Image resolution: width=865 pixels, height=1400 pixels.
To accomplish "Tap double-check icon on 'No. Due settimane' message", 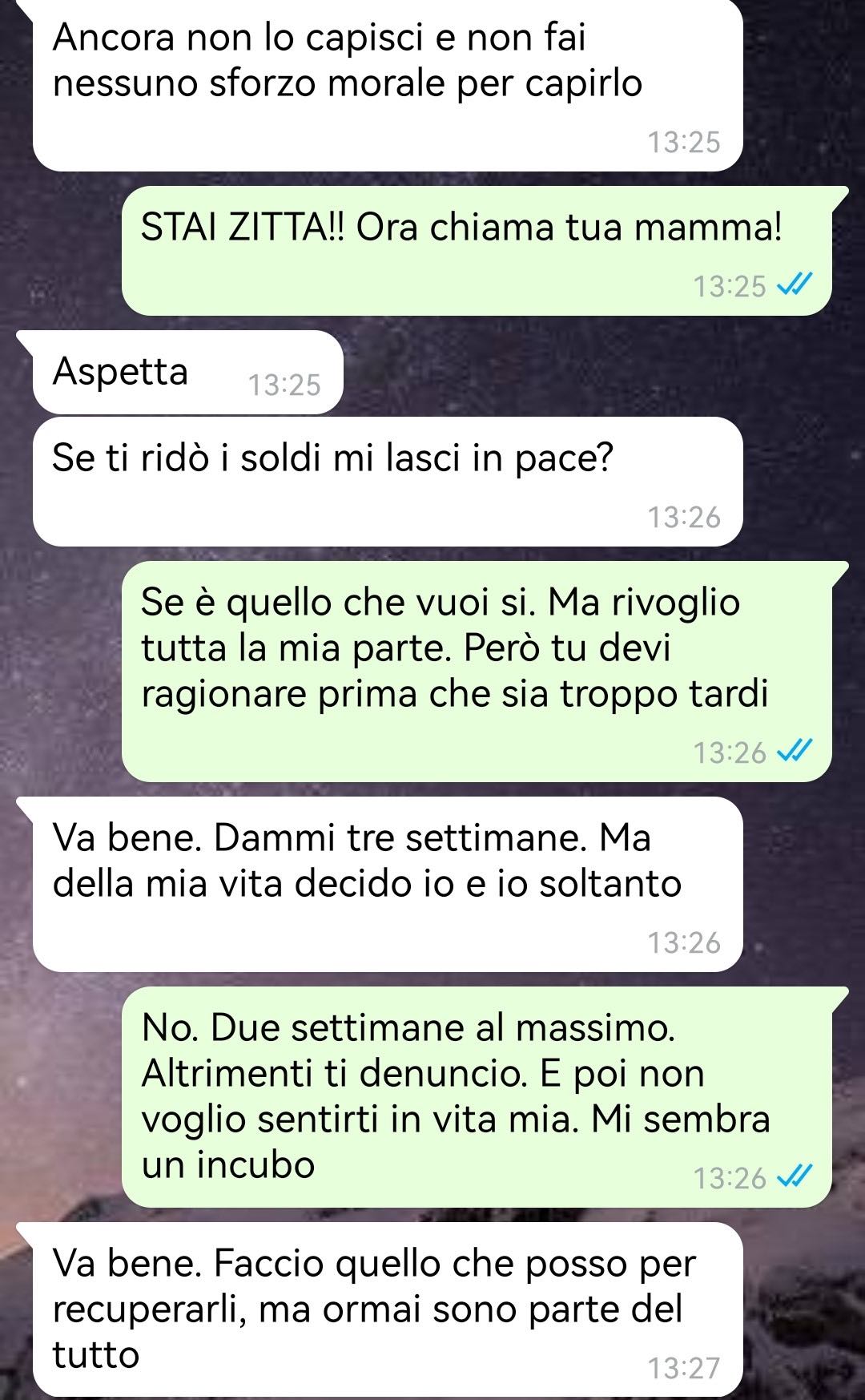I will (796, 1177).
